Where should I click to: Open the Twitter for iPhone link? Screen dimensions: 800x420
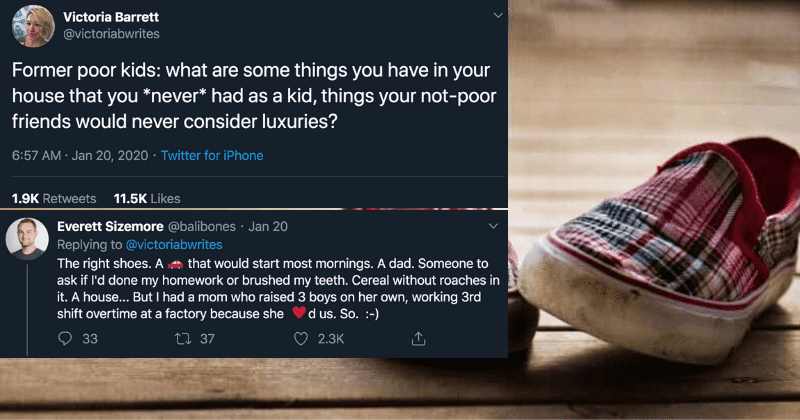210,156
